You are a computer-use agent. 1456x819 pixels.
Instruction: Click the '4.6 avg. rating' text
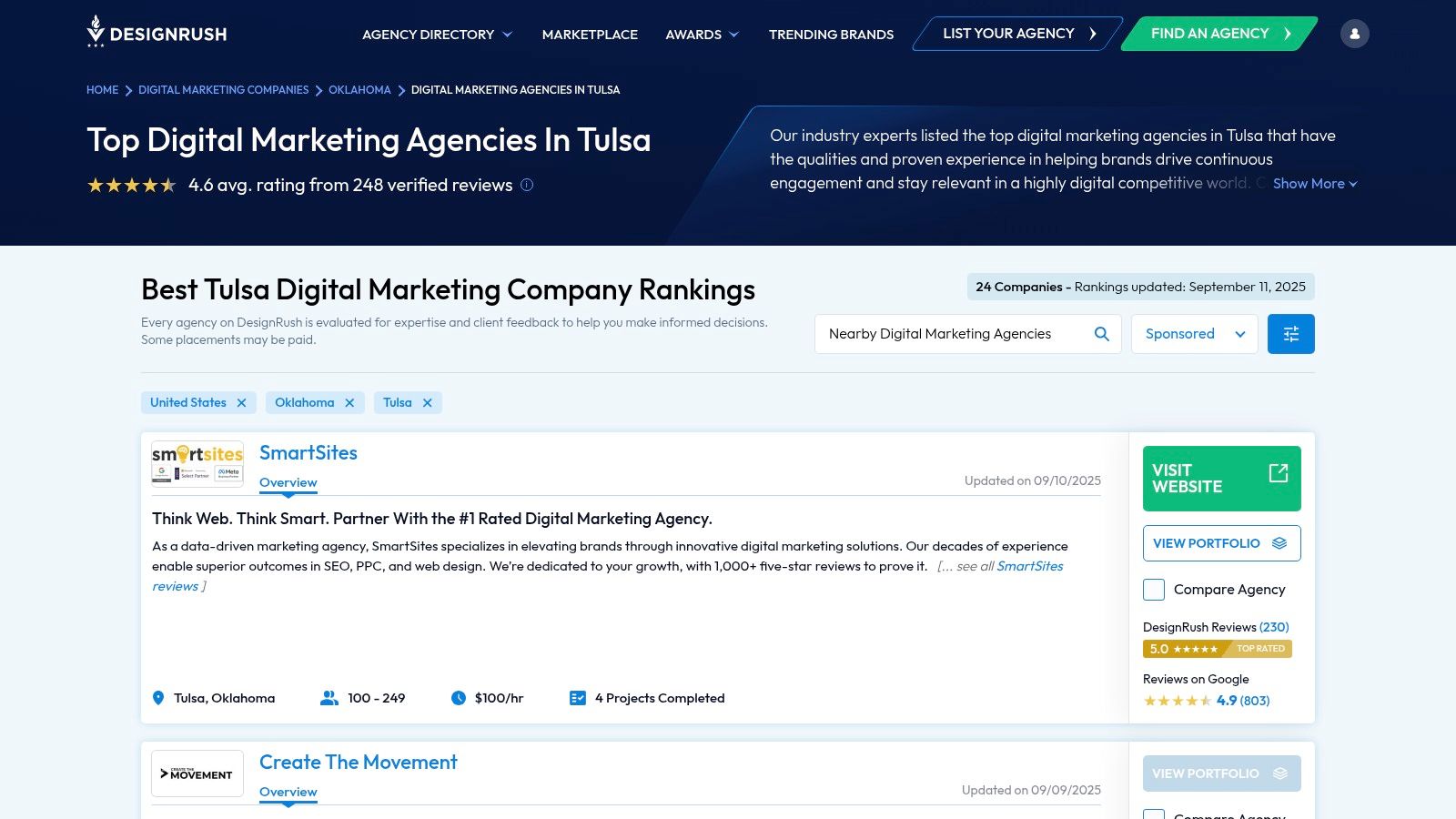pyautogui.click(x=350, y=185)
